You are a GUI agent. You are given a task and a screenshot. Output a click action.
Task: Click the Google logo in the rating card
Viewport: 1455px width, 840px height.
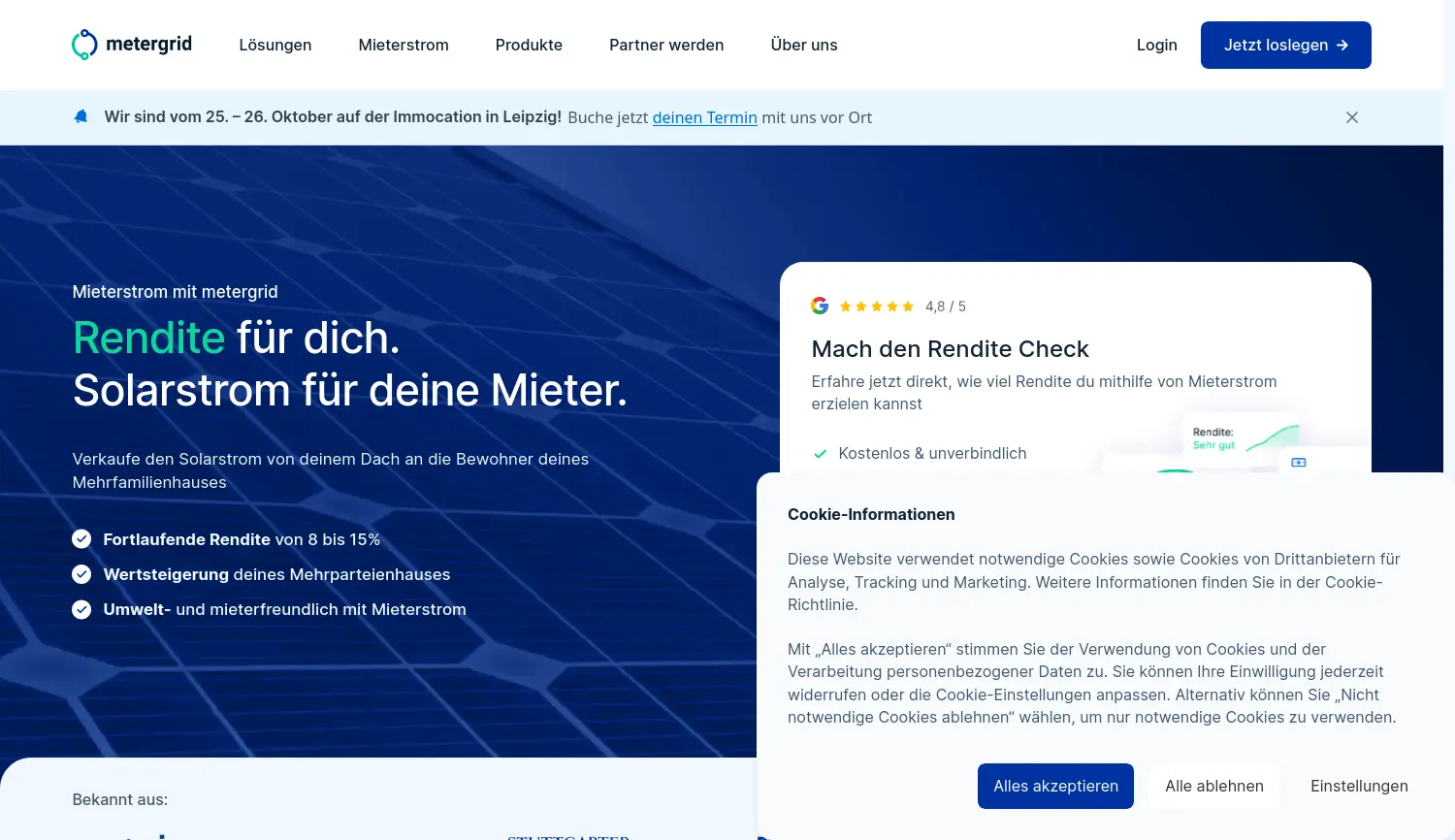coord(820,306)
